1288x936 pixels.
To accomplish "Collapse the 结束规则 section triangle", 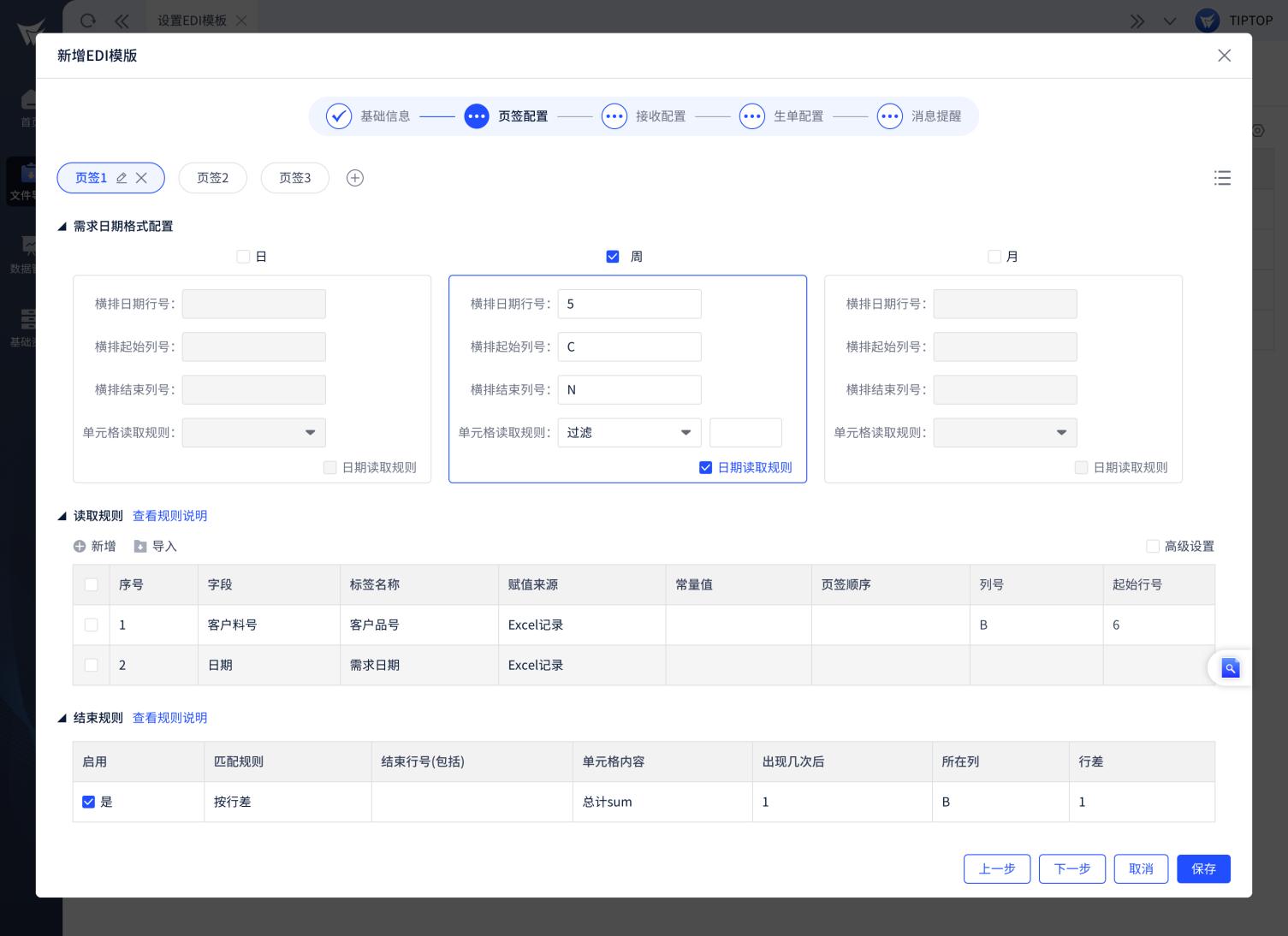I will pyautogui.click(x=62, y=719).
